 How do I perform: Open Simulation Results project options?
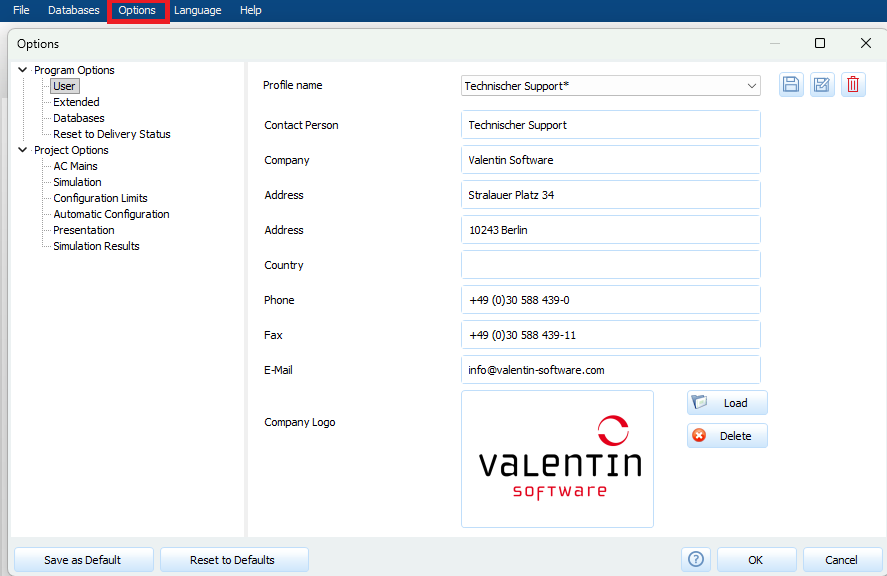[x=96, y=246]
